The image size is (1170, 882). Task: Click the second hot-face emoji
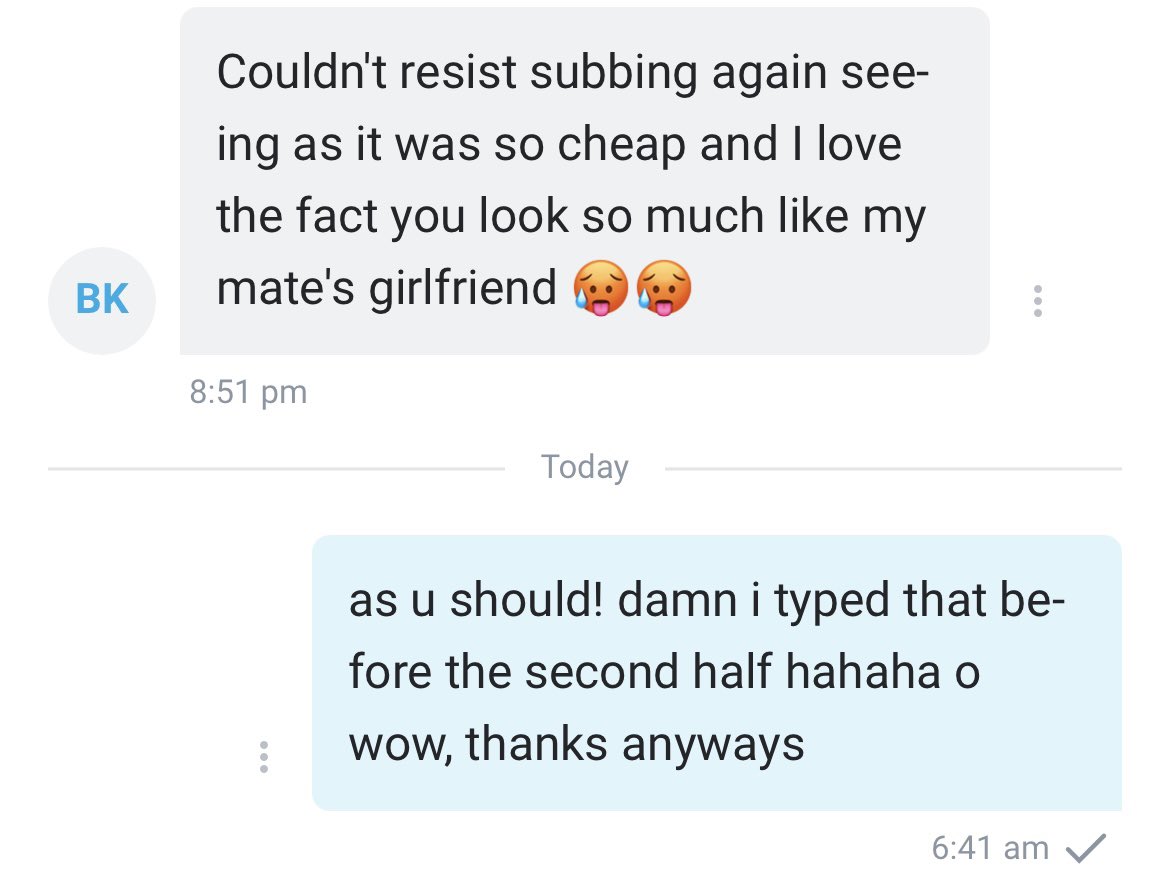(x=663, y=288)
